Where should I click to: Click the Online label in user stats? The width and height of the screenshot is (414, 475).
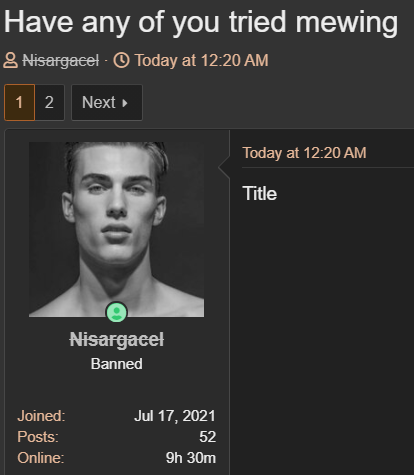click(41, 458)
